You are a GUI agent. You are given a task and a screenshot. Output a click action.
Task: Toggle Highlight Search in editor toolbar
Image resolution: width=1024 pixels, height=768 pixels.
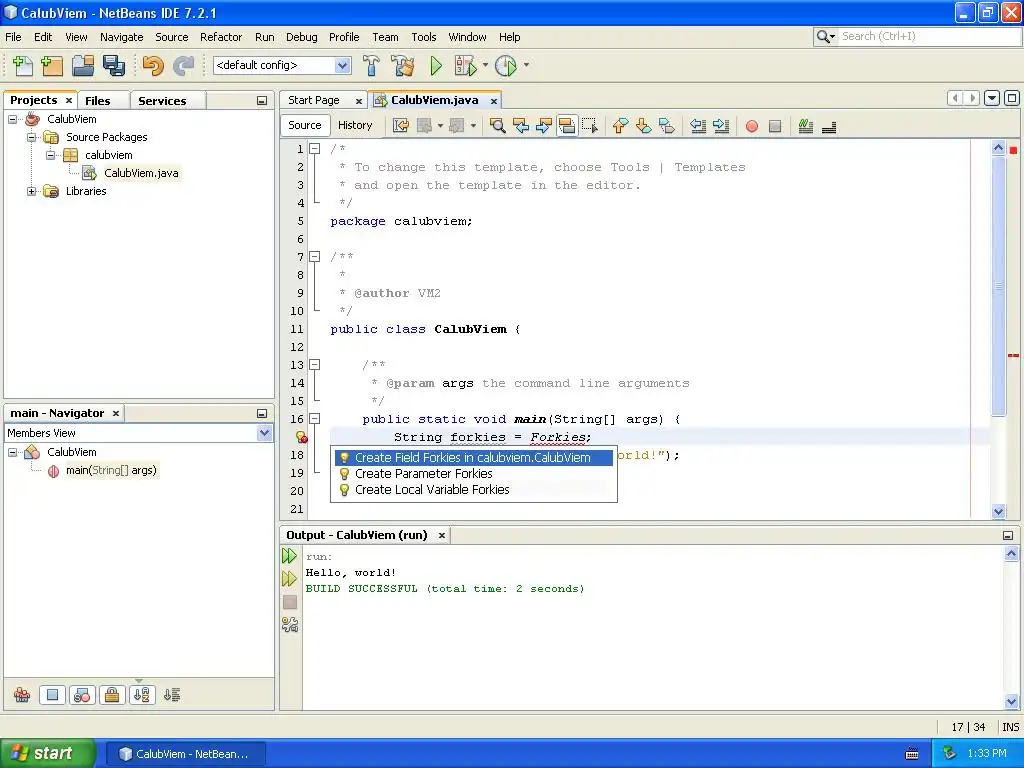tap(566, 126)
